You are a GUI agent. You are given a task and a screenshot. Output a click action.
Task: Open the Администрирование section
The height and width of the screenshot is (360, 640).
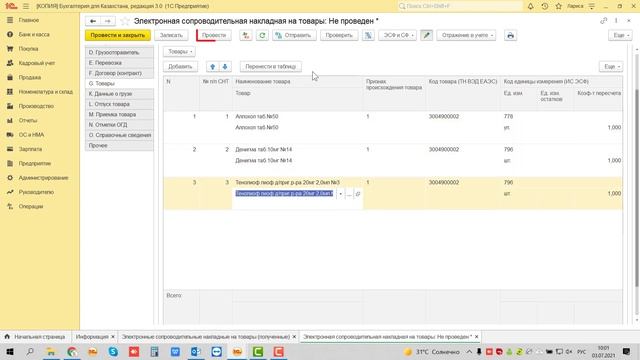(x=43, y=178)
